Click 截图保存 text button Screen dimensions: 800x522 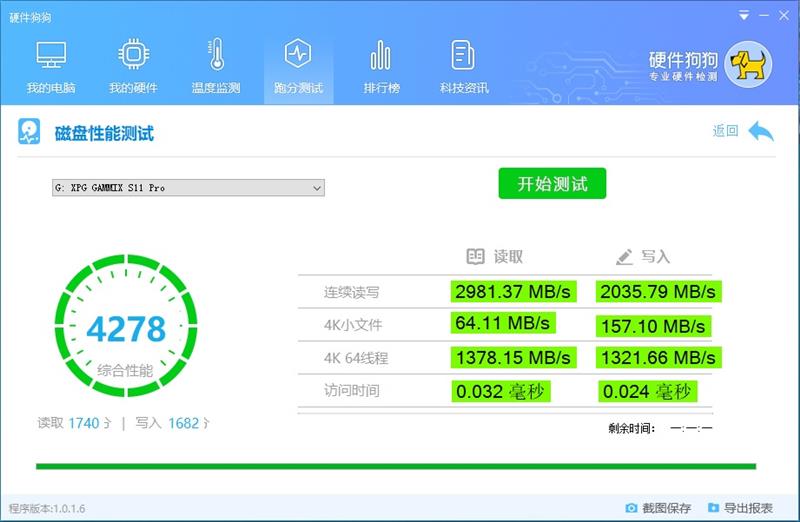pyautogui.click(x=666, y=508)
